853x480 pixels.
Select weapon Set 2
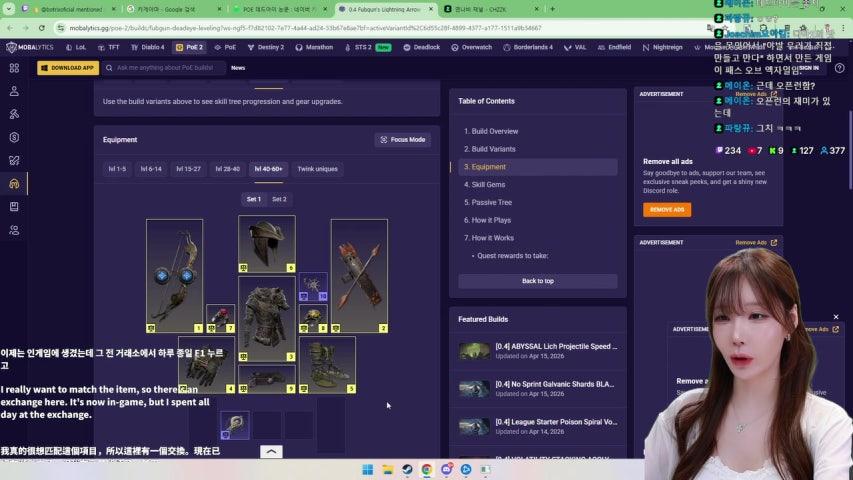[279, 200]
